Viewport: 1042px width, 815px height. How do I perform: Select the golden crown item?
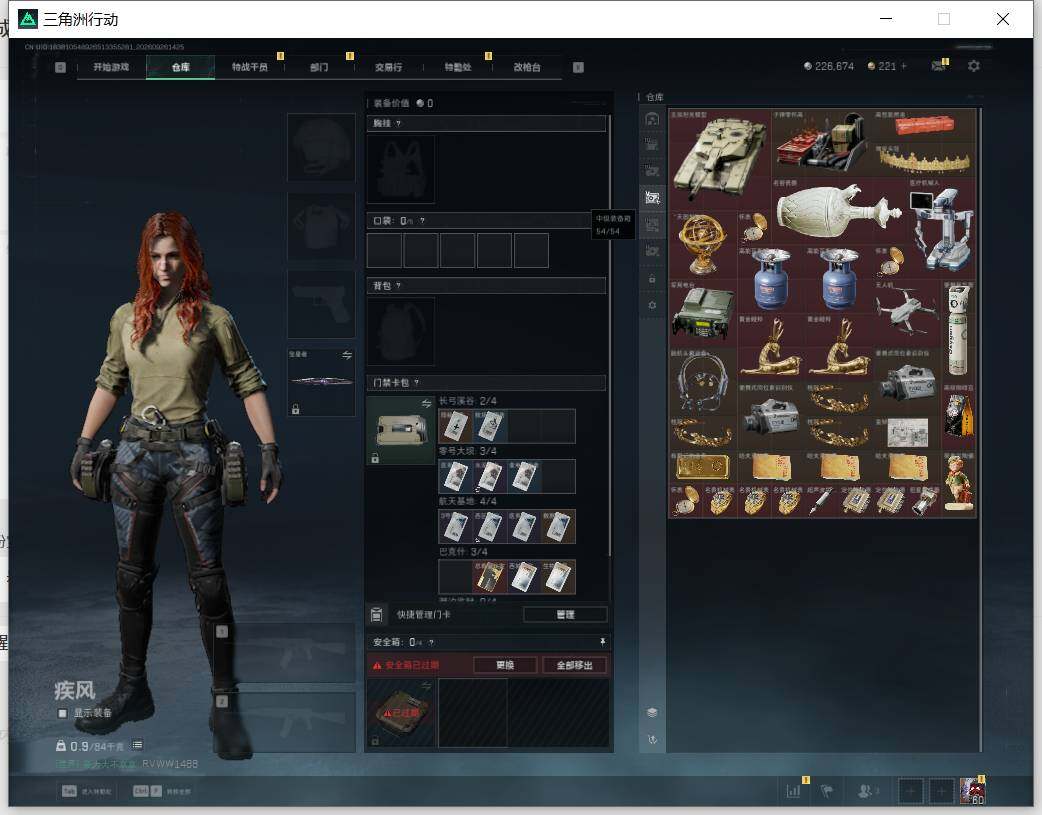tap(924, 160)
